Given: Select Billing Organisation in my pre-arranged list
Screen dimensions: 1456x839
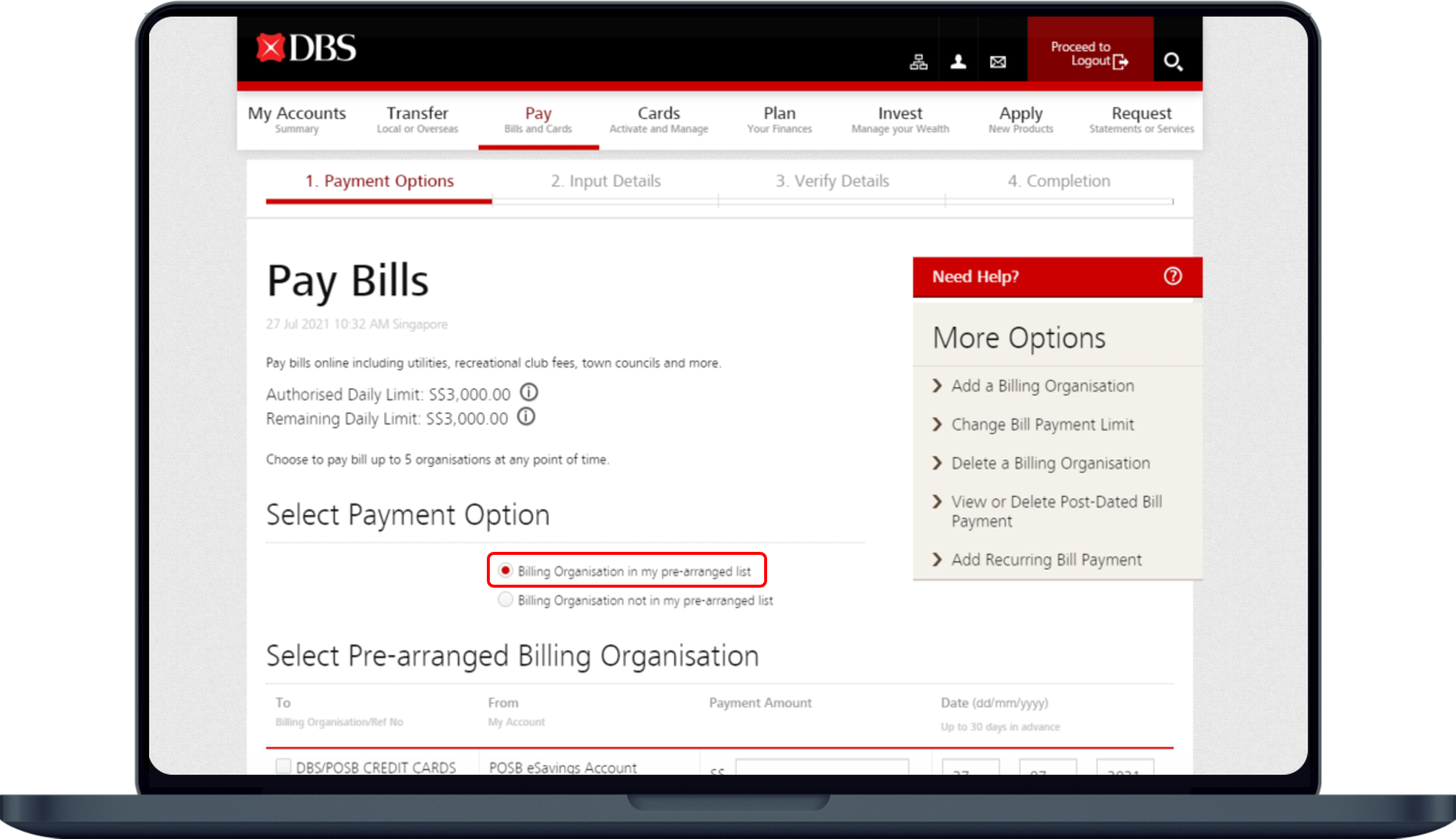Looking at the screenshot, I should [505, 571].
